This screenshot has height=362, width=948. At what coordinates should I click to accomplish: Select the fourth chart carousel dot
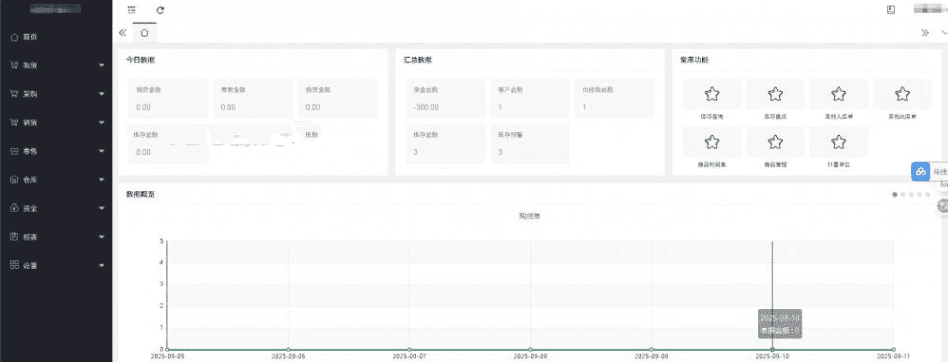pyautogui.click(x=920, y=195)
